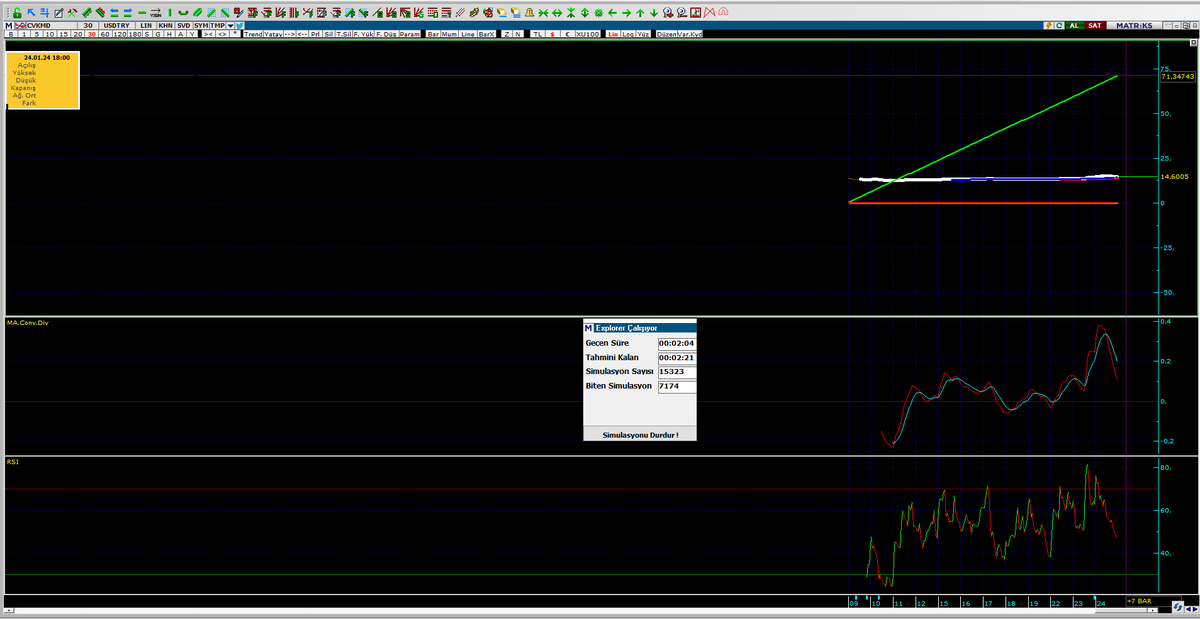1200x619 pixels.
Task: Click the RSI indicator label
Action: point(12,462)
